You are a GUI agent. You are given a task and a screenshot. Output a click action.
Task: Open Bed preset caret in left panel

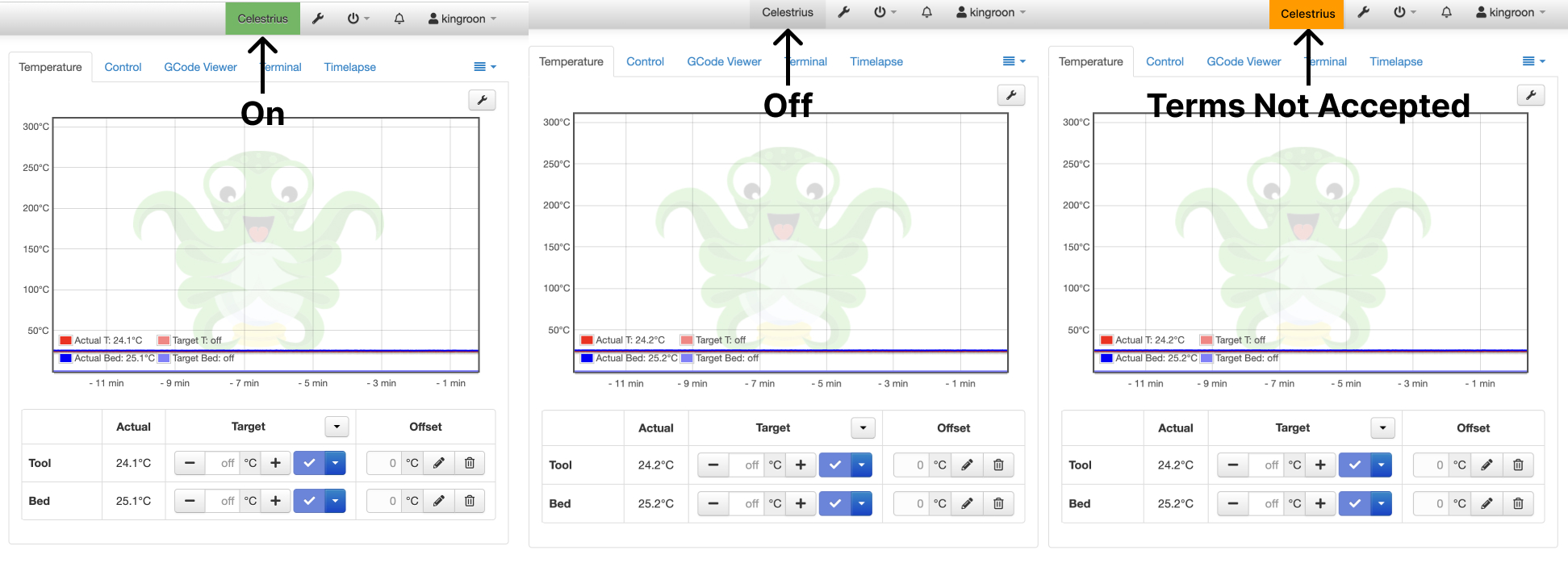(335, 501)
